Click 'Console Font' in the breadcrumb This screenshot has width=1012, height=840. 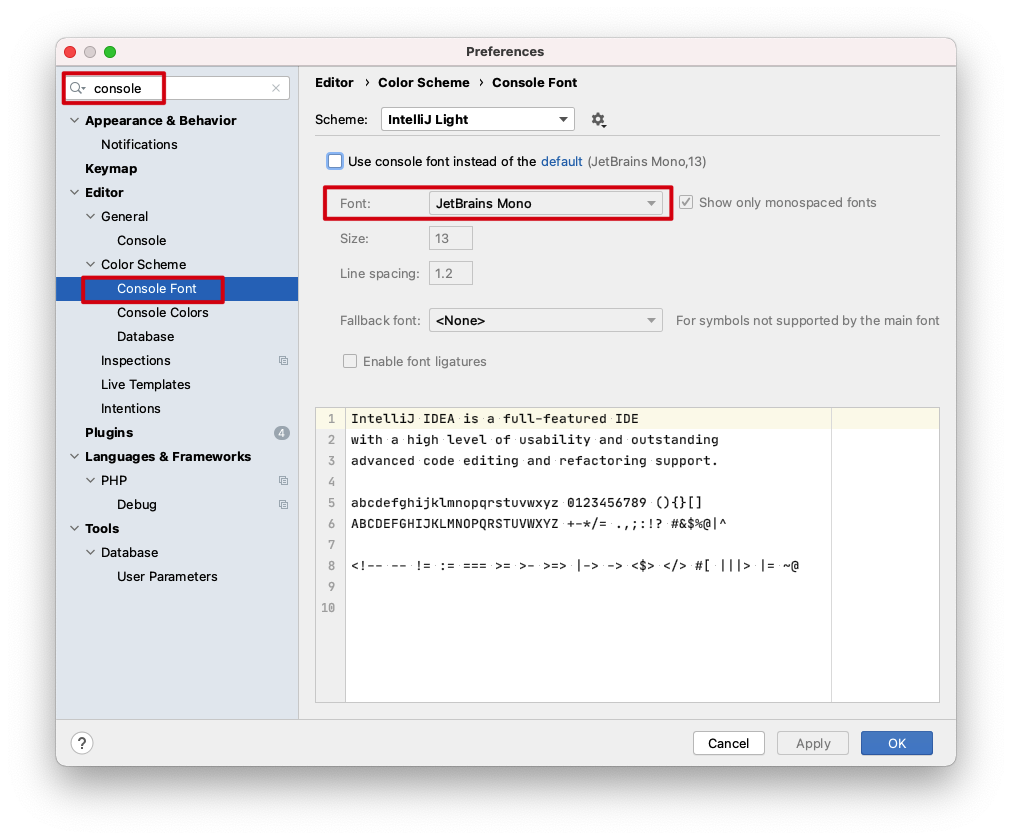[x=534, y=83]
